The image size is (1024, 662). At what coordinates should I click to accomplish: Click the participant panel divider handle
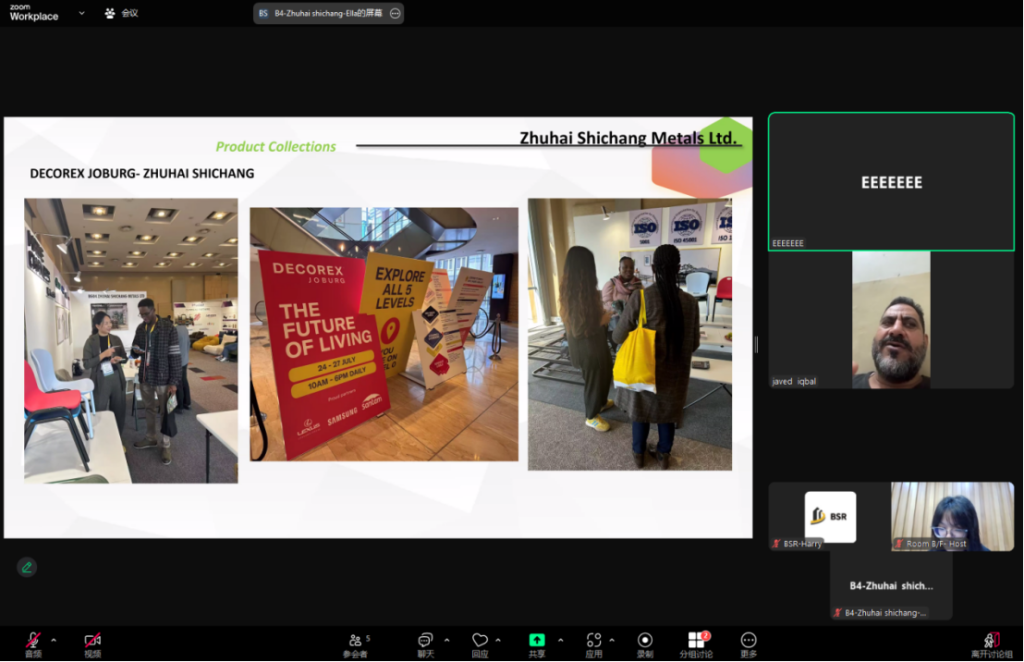(756, 344)
